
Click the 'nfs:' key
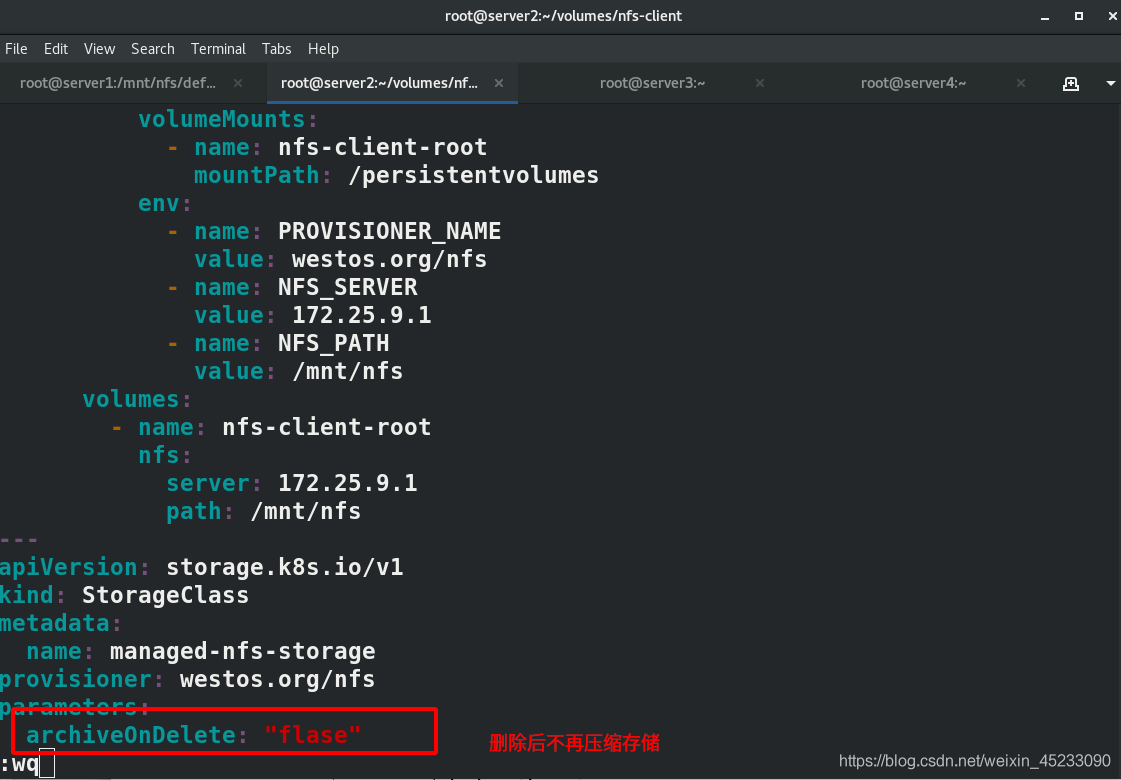point(165,455)
